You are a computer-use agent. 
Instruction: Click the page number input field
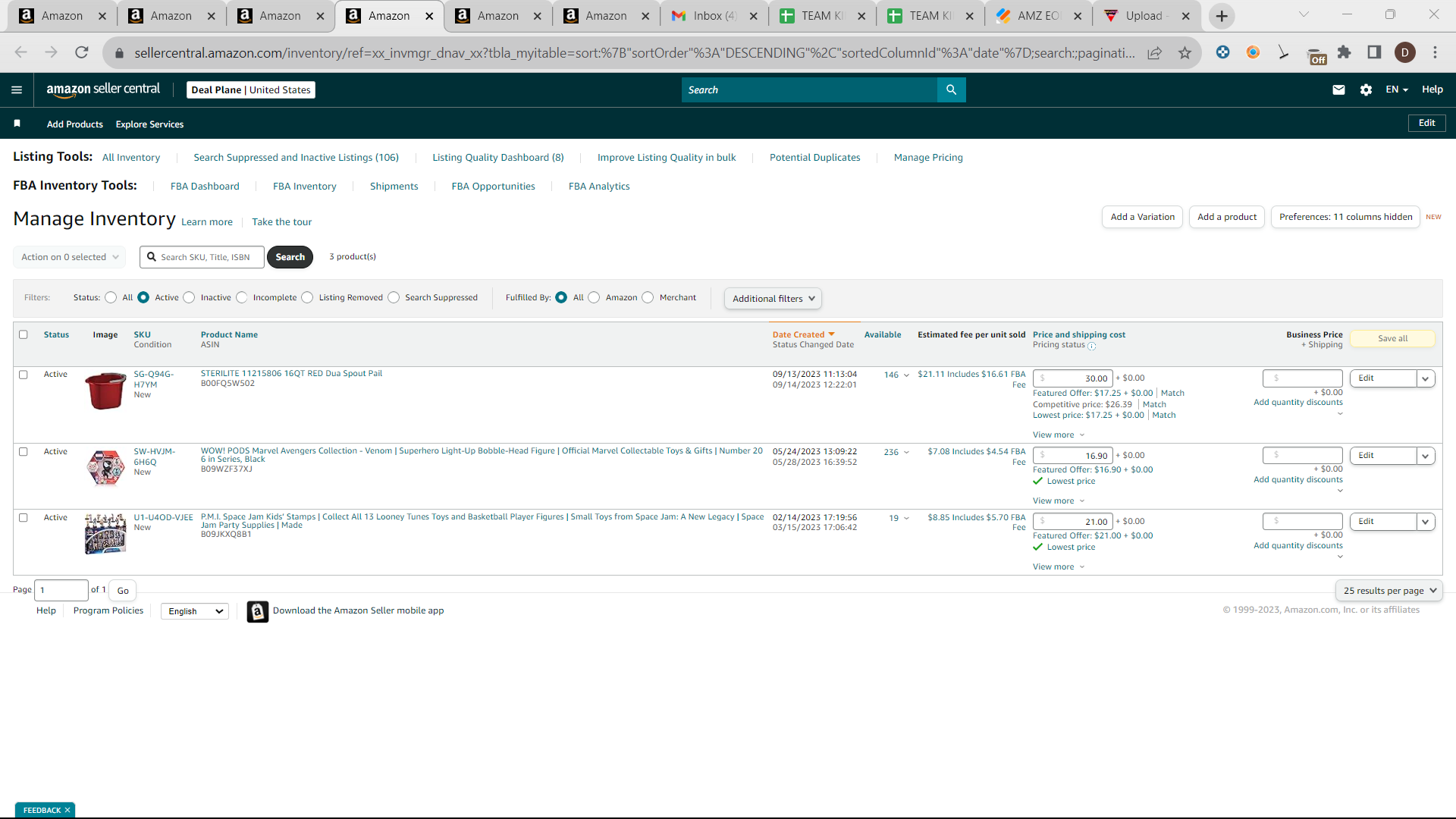(61, 590)
